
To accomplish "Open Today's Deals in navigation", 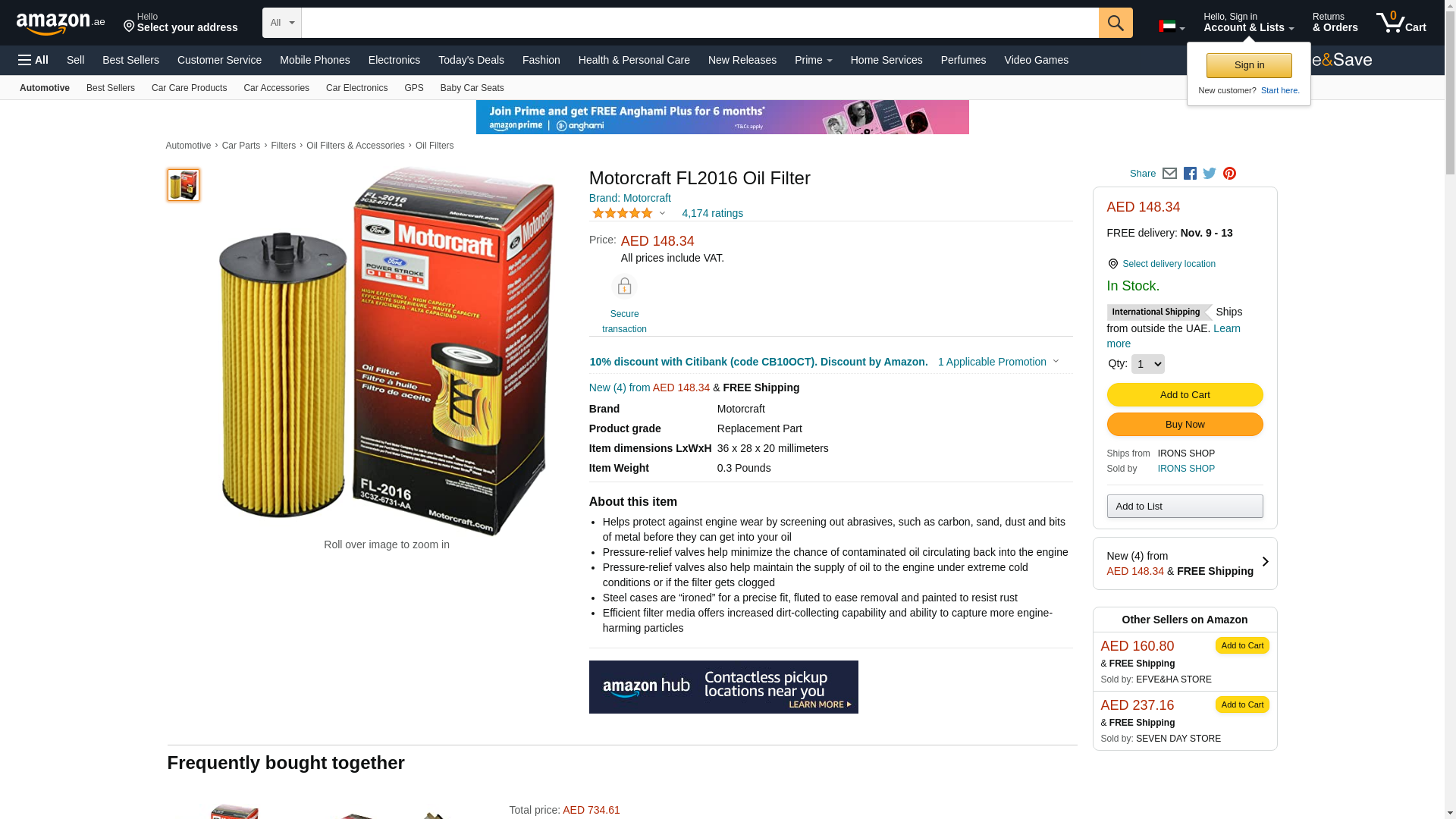I will [x=471, y=60].
